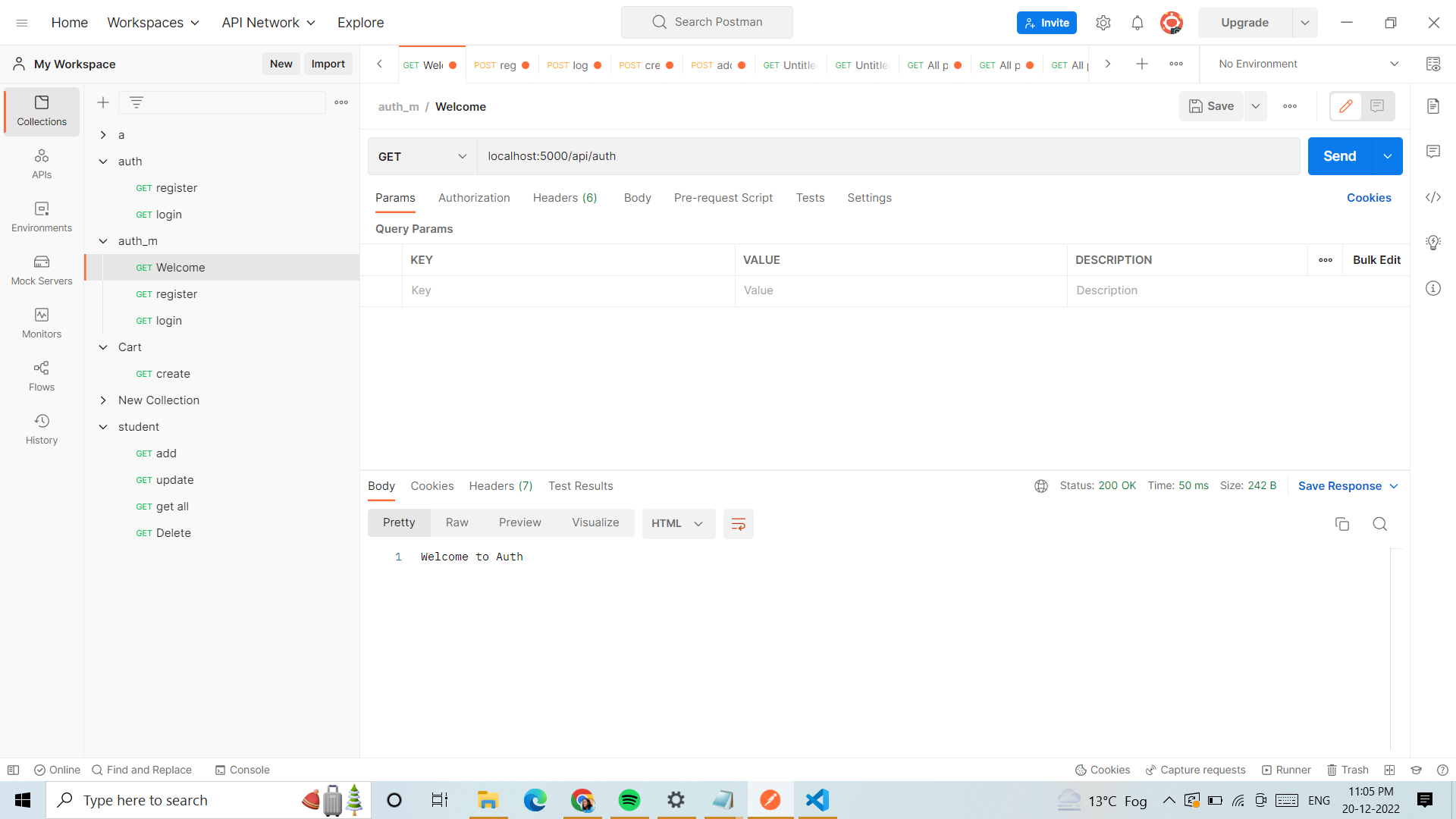The image size is (1456, 819).
Task: Open the Workspaces menu
Action: pyautogui.click(x=152, y=22)
